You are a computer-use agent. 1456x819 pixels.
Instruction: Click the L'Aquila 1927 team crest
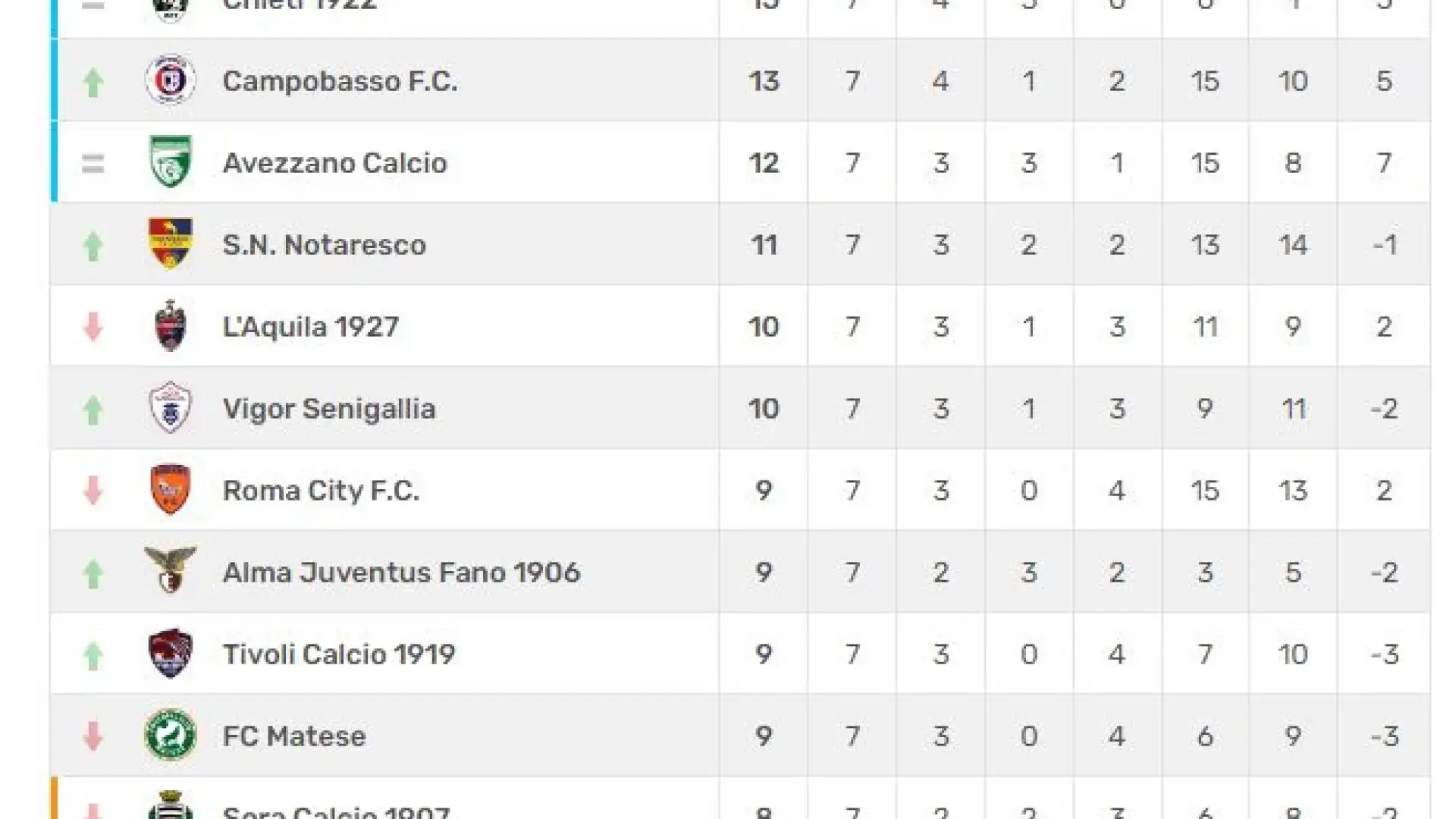click(171, 325)
